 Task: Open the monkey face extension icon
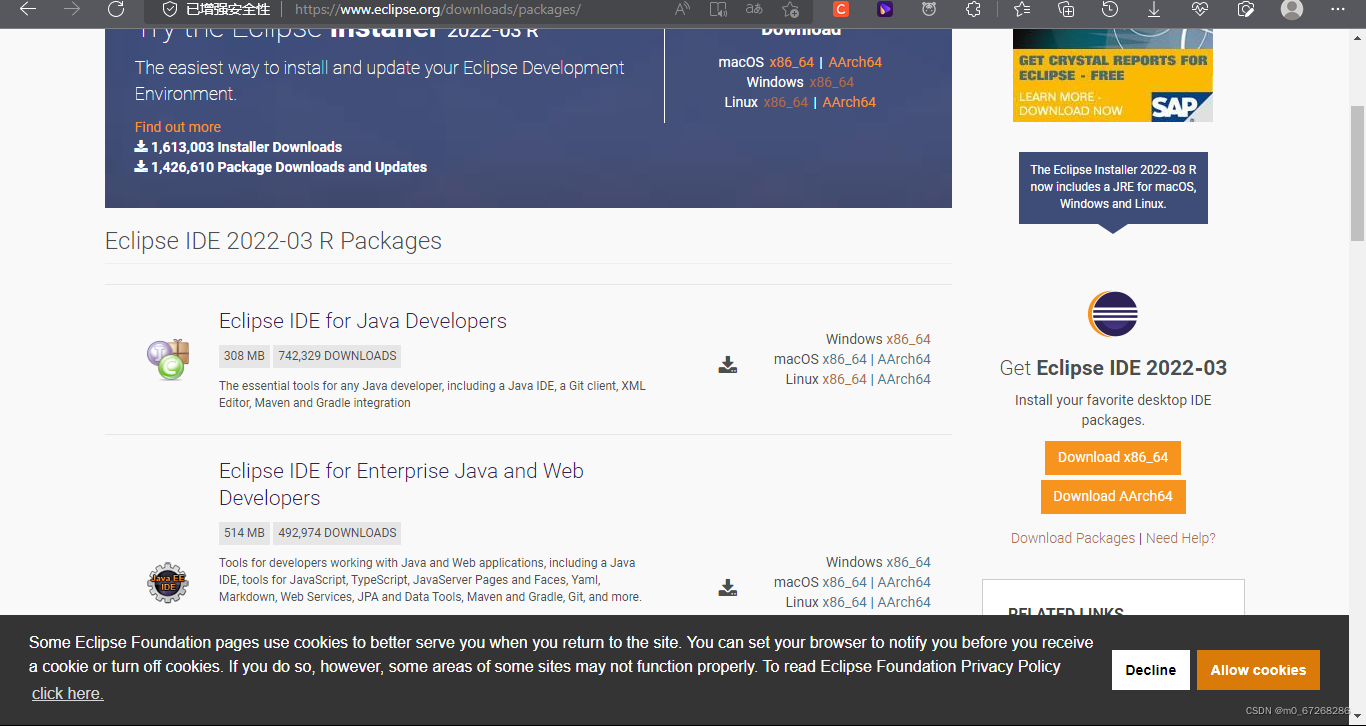pos(929,9)
